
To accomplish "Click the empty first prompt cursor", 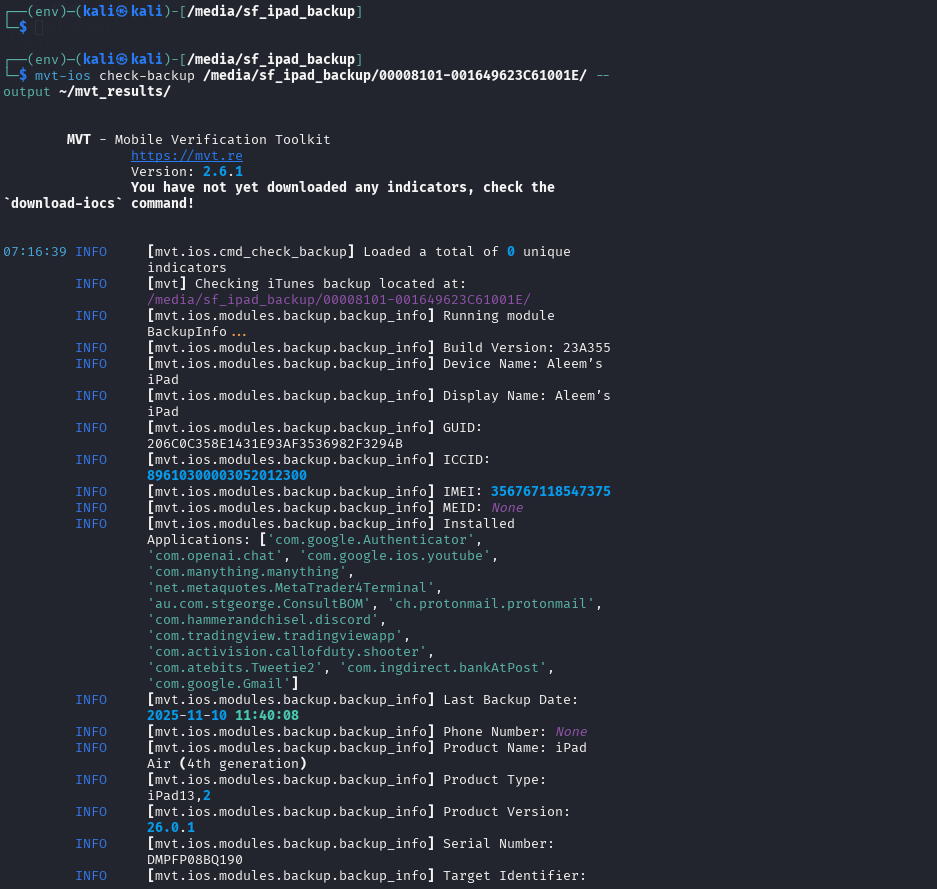I will (x=39, y=27).
